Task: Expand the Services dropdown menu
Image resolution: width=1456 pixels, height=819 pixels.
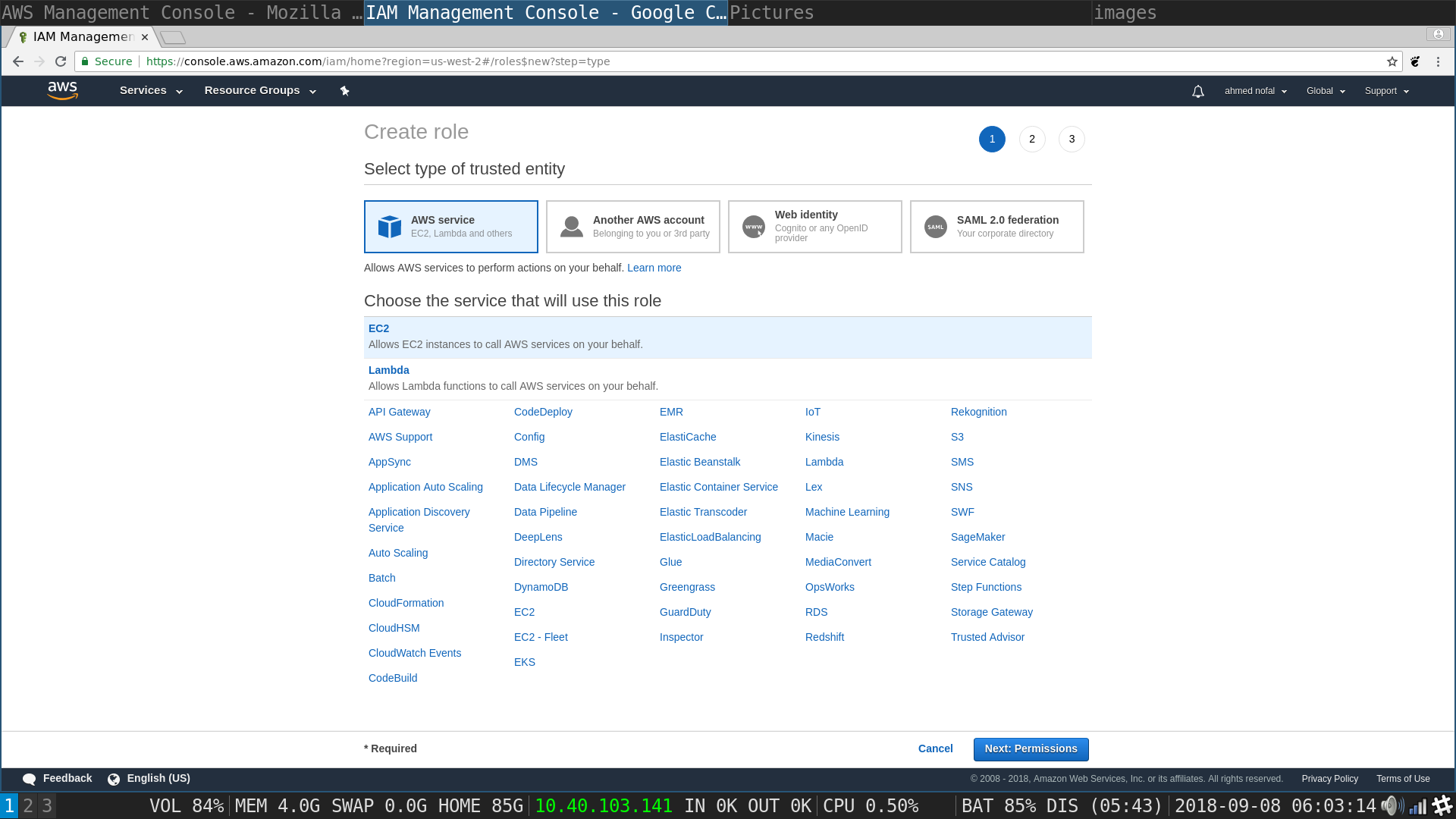Action: [x=151, y=90]
